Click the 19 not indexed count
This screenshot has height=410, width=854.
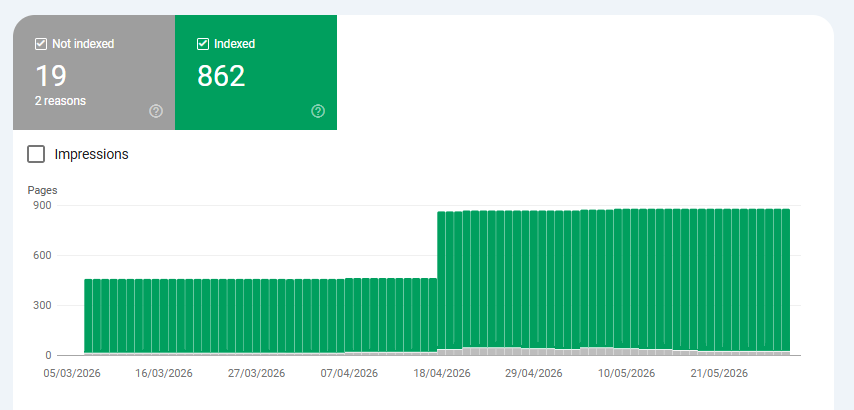pos(51,76)
